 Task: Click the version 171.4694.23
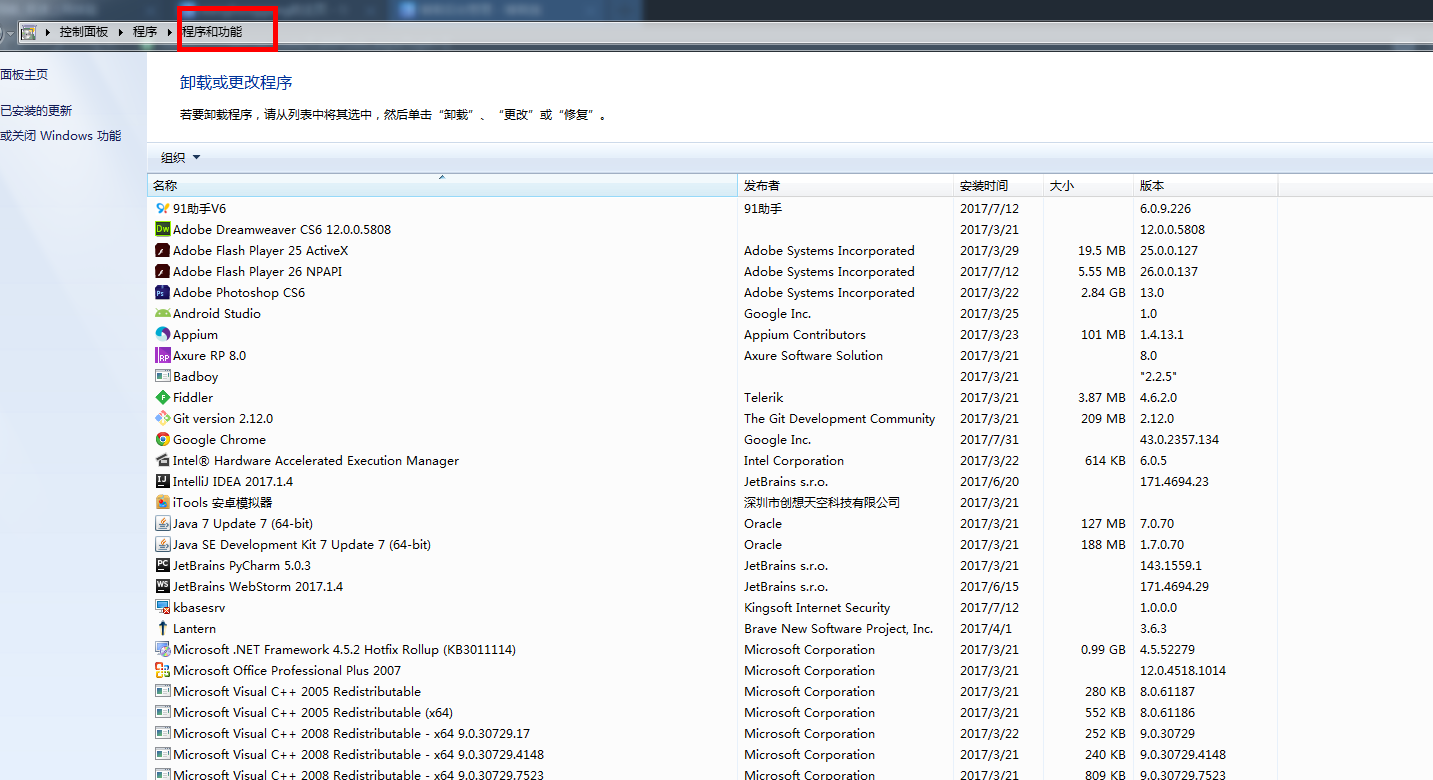(1174, 481)
